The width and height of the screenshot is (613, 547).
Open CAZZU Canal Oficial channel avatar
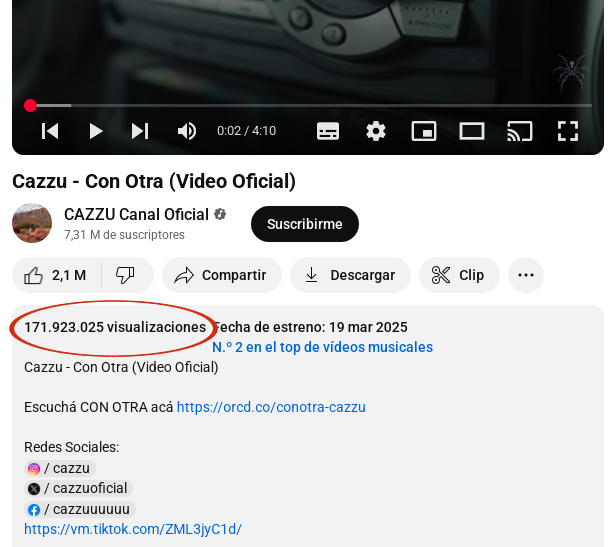coord(32,223)
